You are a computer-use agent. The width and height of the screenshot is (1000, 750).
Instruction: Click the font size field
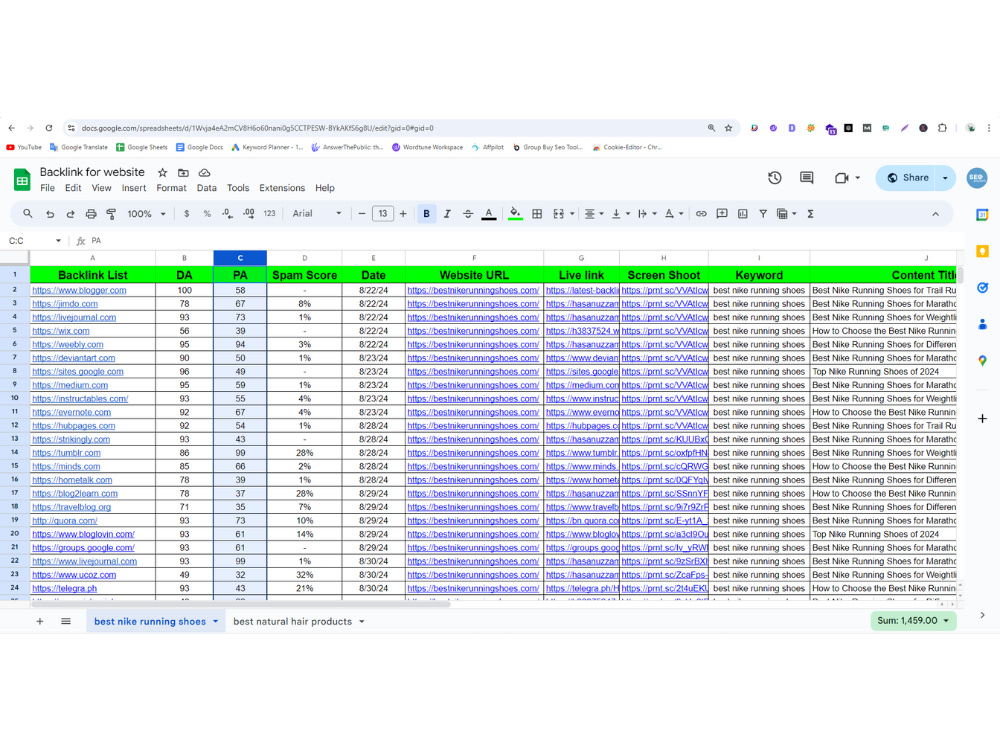(383, 214)
